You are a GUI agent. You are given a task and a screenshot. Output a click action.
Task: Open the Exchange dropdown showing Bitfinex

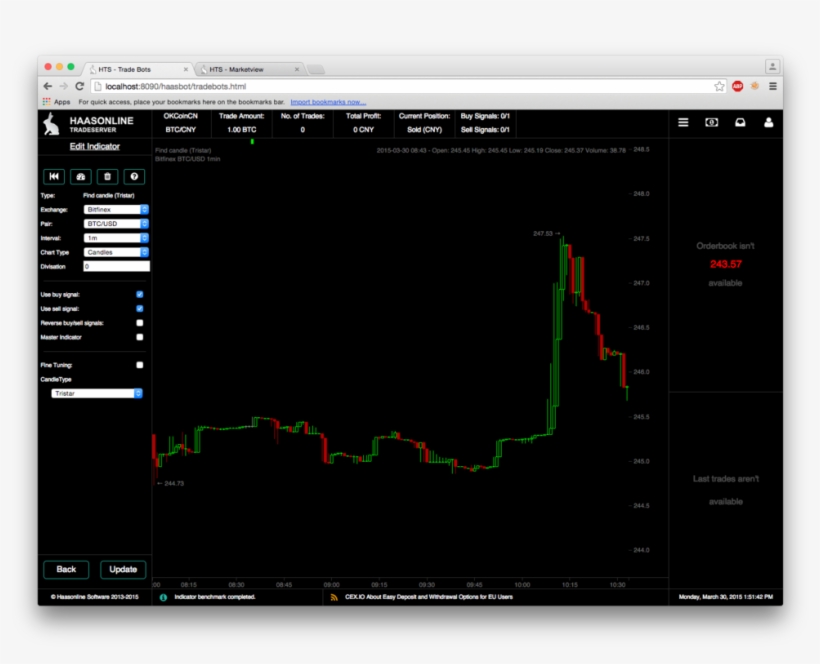[116, 210]
